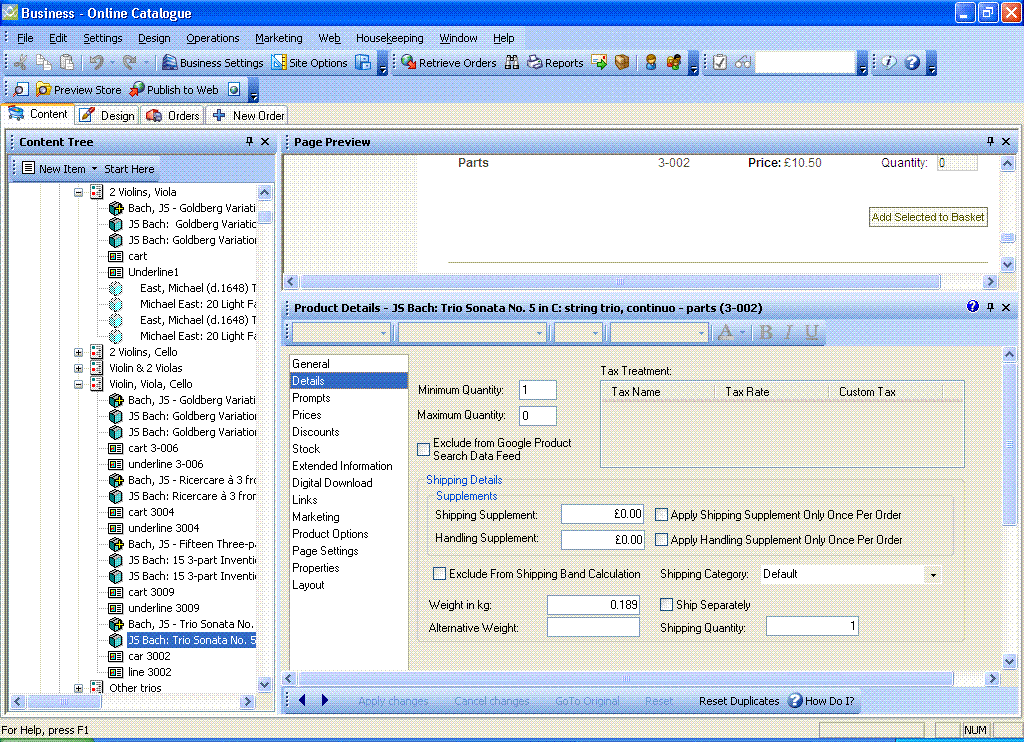Click the Publish to Web icon

136,90
